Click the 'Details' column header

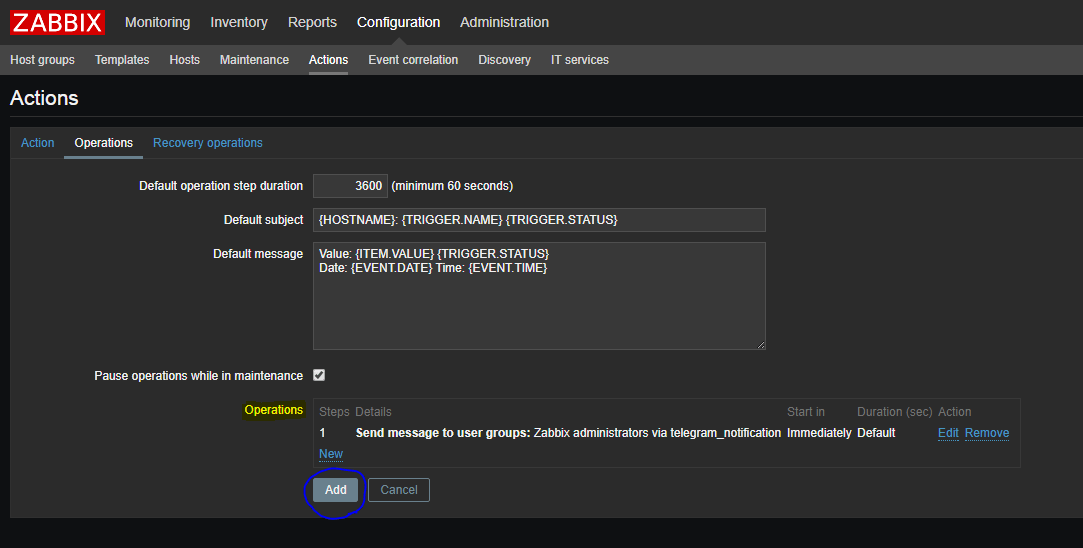coord(373,412)
